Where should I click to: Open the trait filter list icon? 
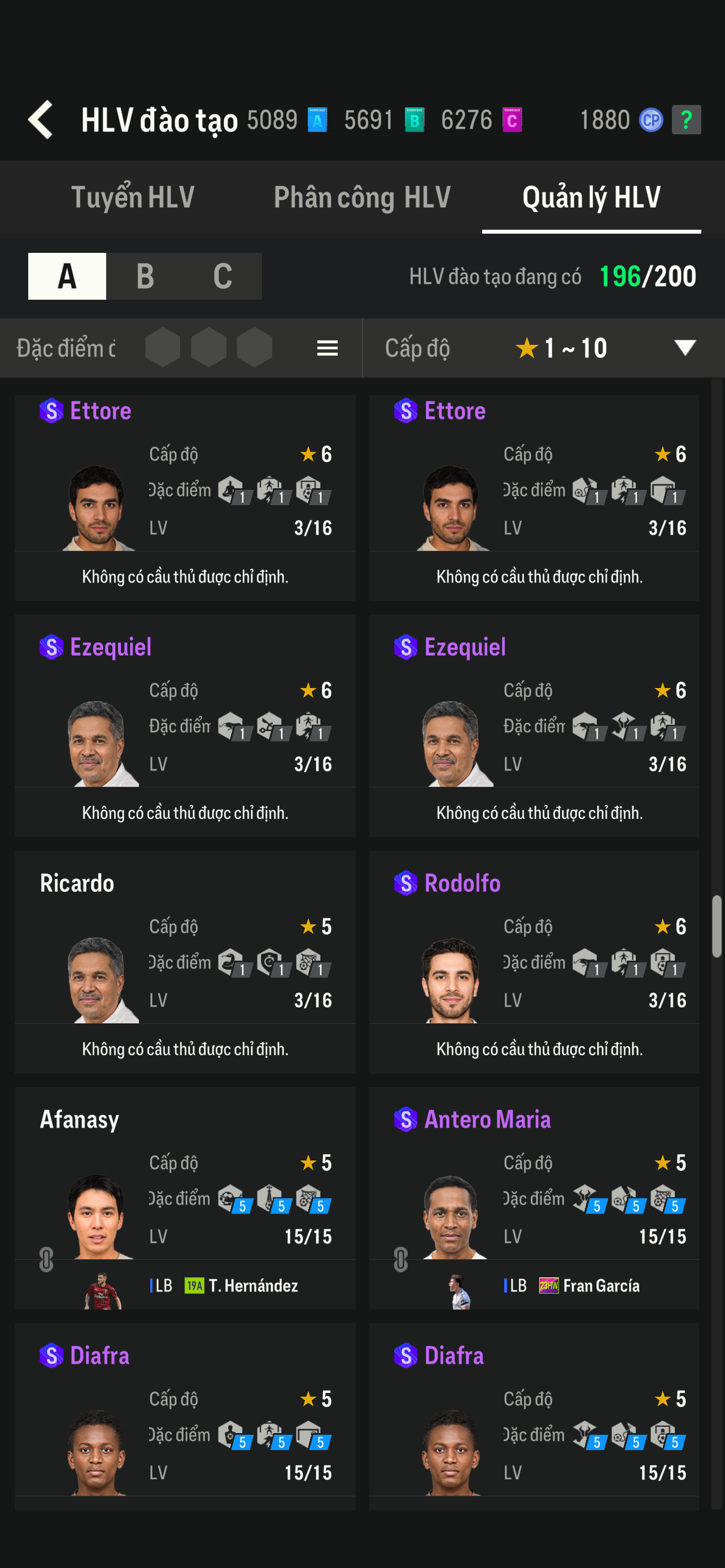point(327,348)
